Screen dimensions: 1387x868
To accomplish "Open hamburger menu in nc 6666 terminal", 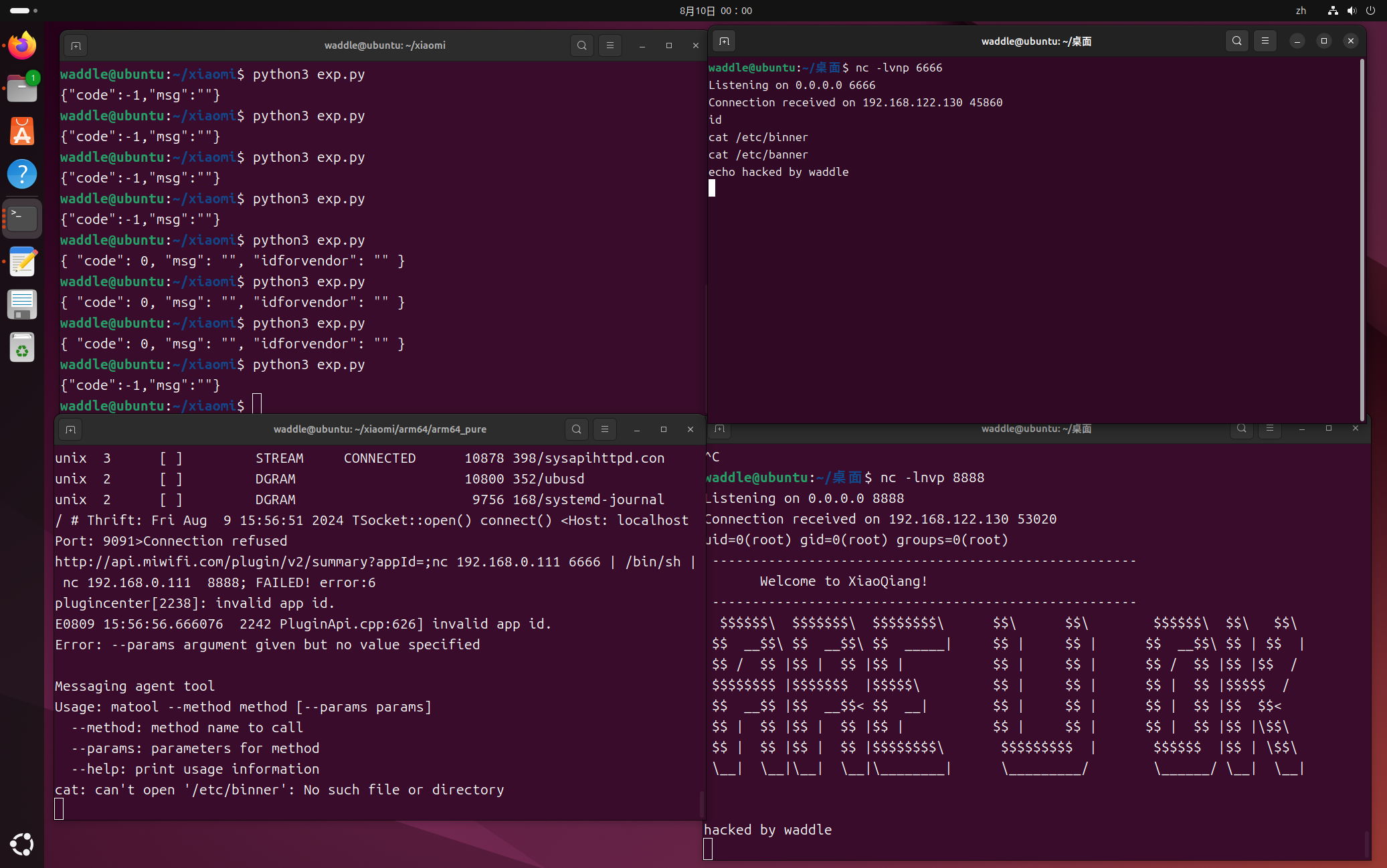I will click(1265, 41).
